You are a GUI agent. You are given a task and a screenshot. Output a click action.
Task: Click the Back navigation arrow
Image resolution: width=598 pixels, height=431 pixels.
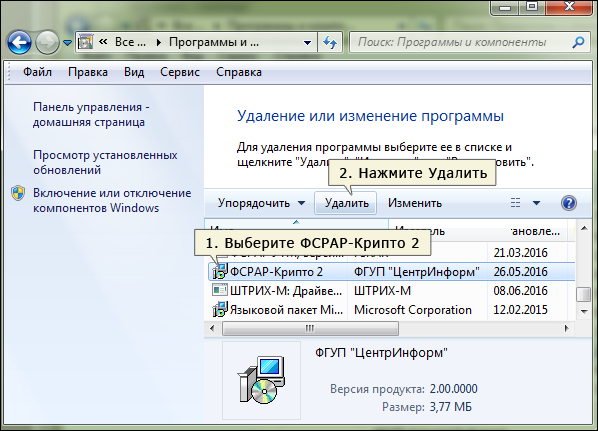click(x=19, y=42)
